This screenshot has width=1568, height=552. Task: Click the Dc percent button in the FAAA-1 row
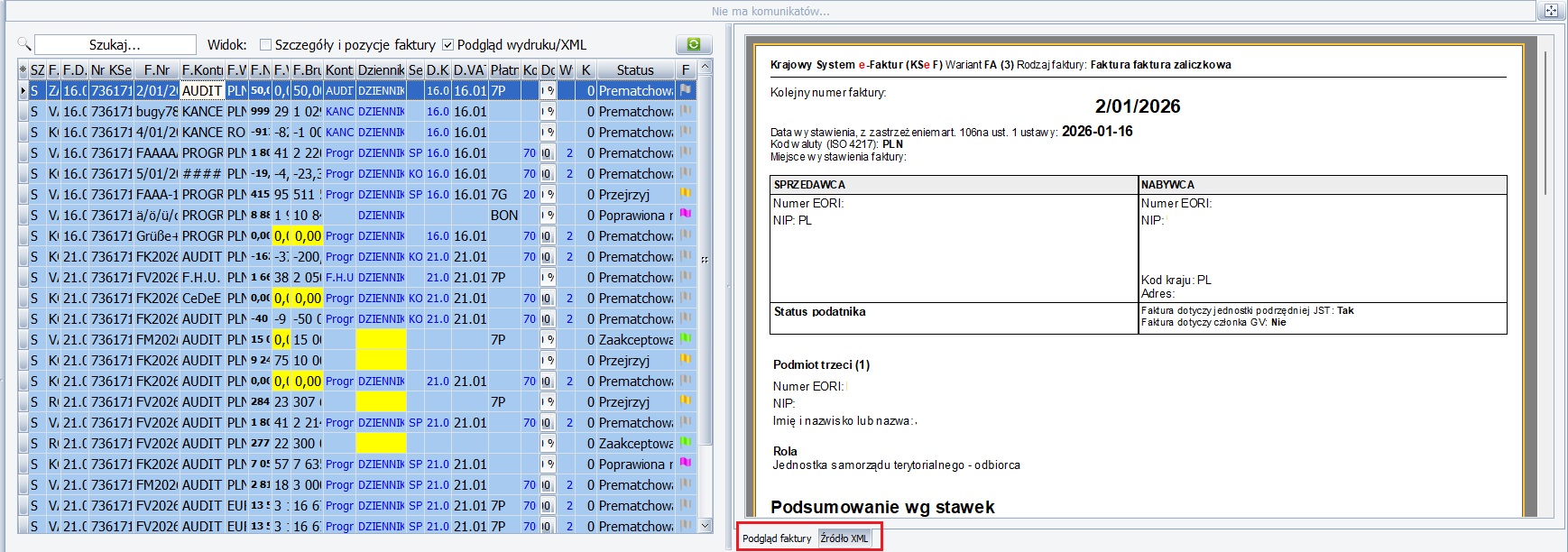[x=548, y=194]
